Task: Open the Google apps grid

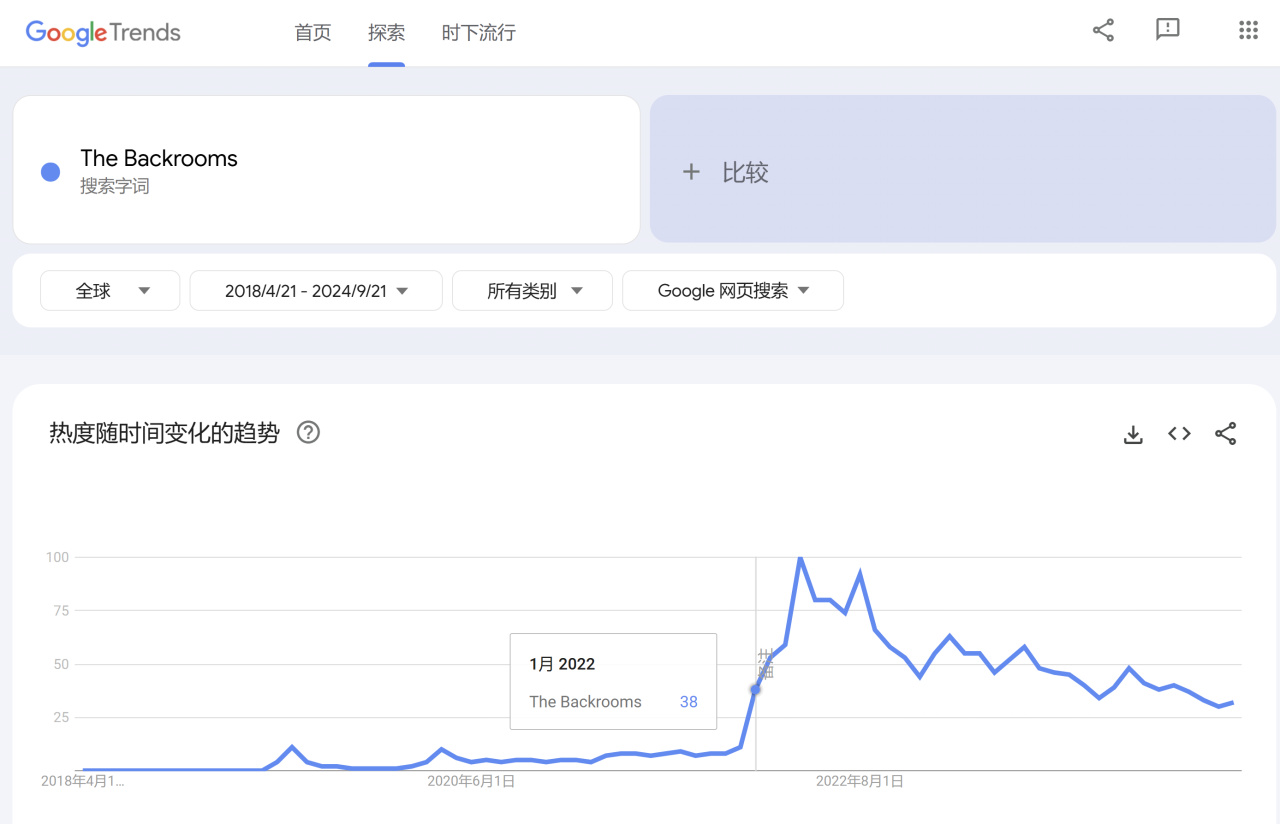Action: tap(1248, 30)
